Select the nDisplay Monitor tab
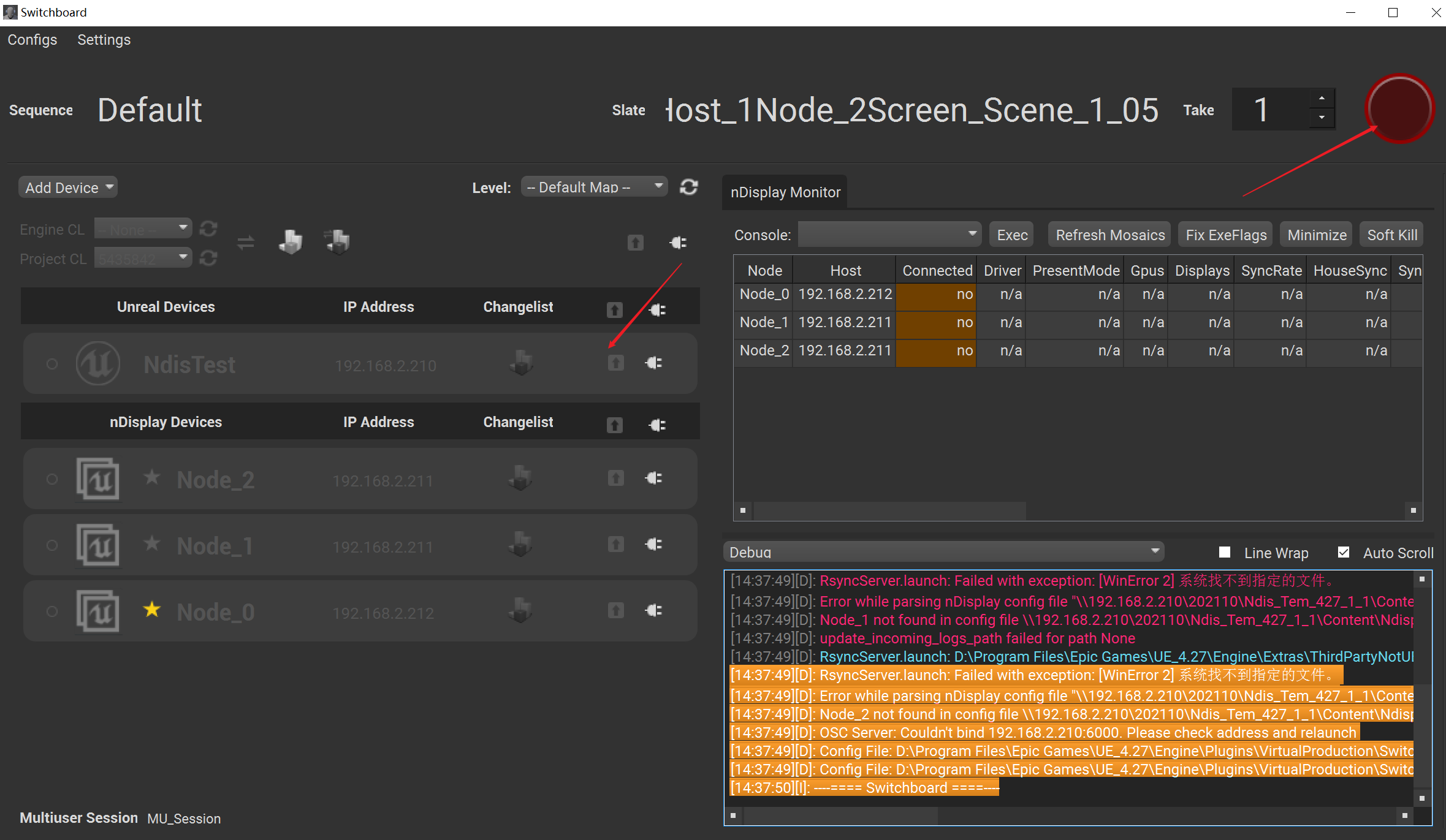Image resolution: width=1446 pixels, height=840 pixels. point(785,192)
